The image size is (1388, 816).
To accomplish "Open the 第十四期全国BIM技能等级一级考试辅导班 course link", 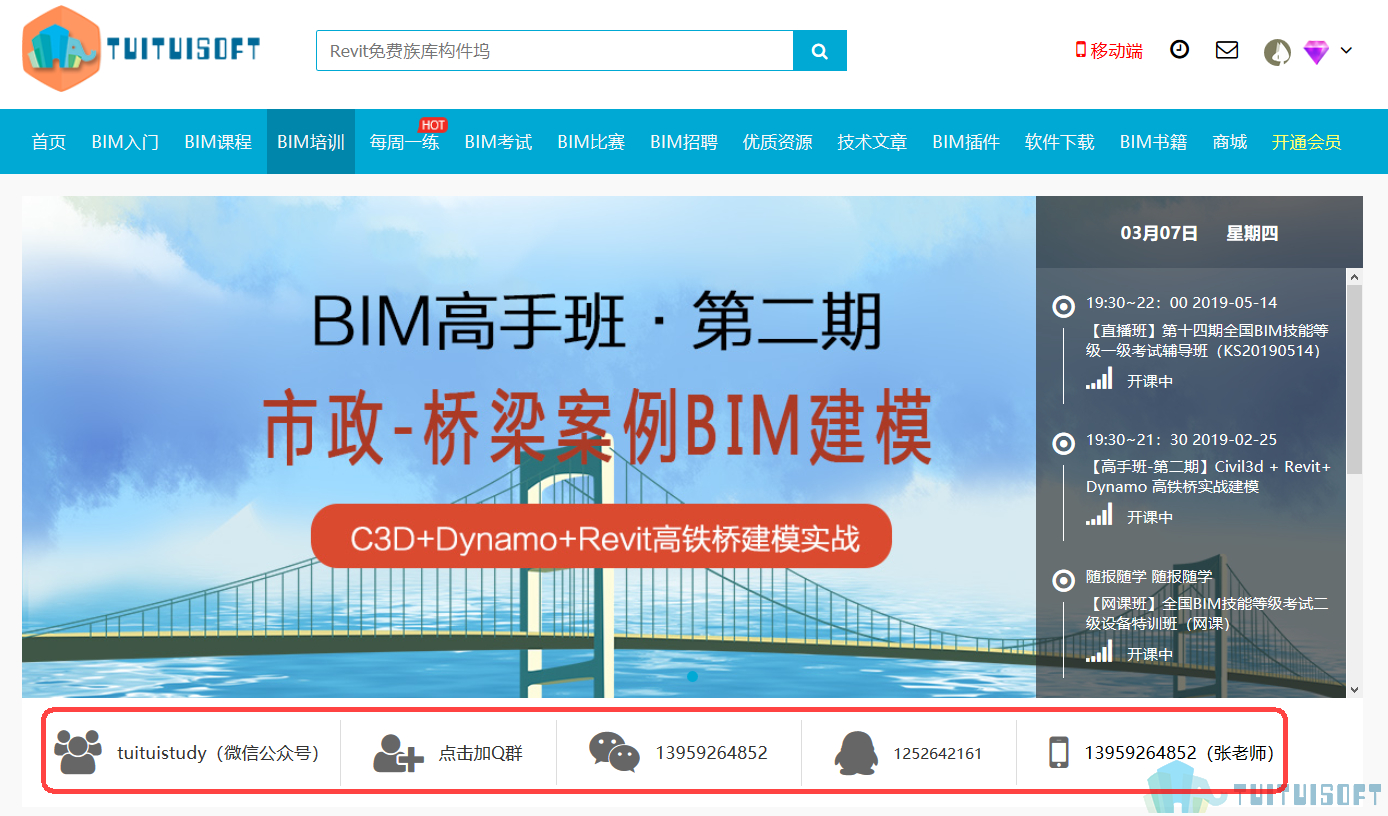I will coord(1207,341).
